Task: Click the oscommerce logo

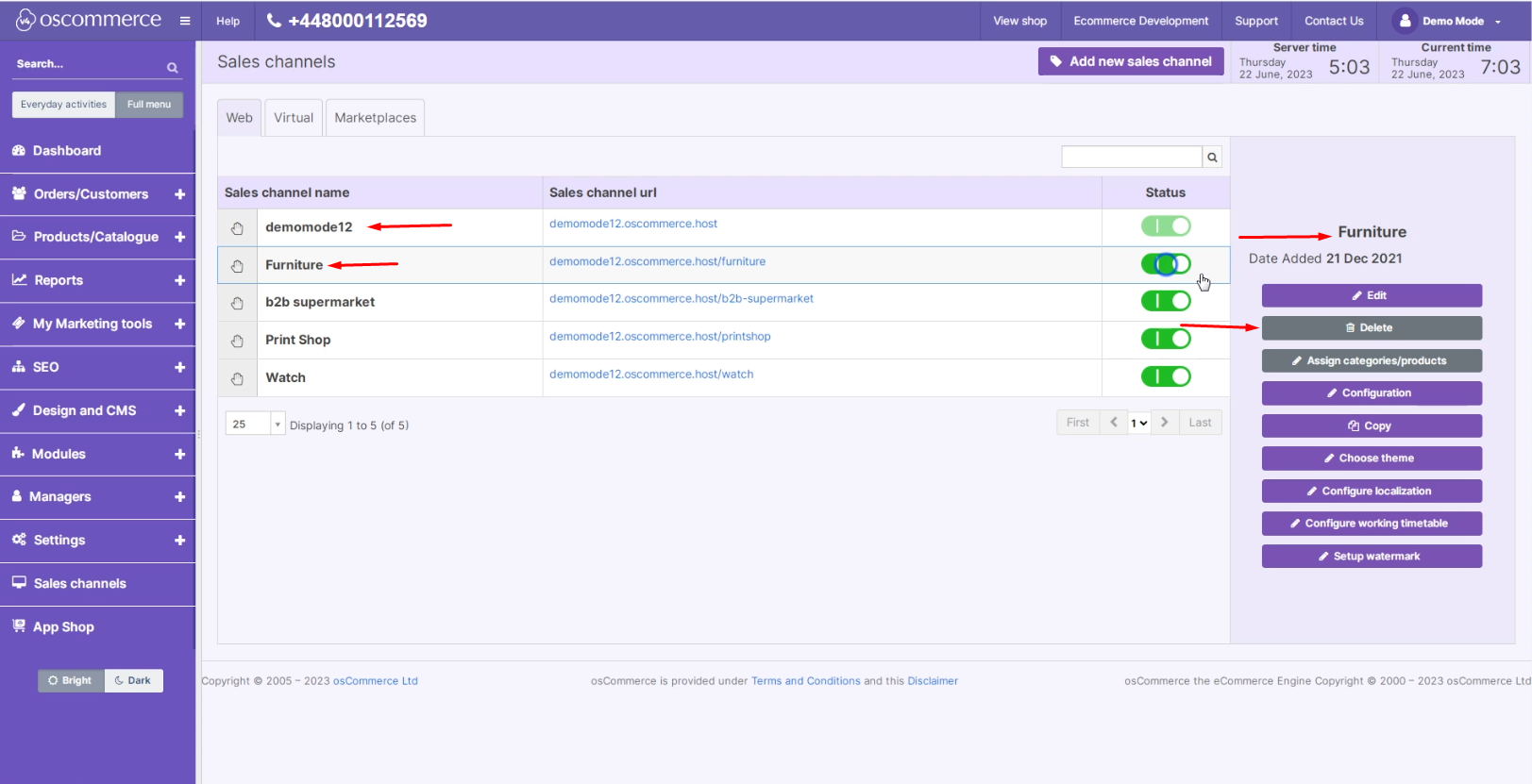Action: tap(90, 20)
